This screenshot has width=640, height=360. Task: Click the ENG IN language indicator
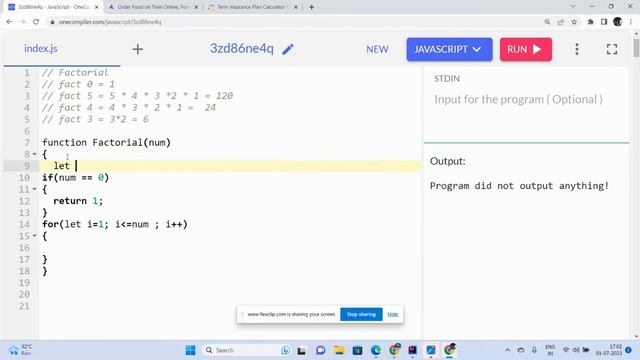pos(550,350)
